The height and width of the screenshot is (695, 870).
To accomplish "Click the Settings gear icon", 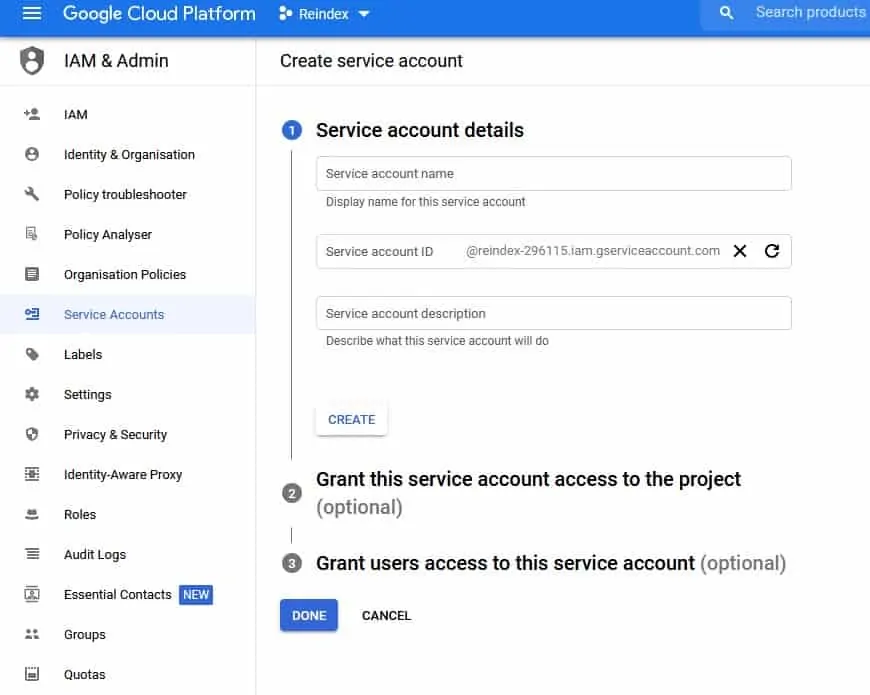I will 32,394.
